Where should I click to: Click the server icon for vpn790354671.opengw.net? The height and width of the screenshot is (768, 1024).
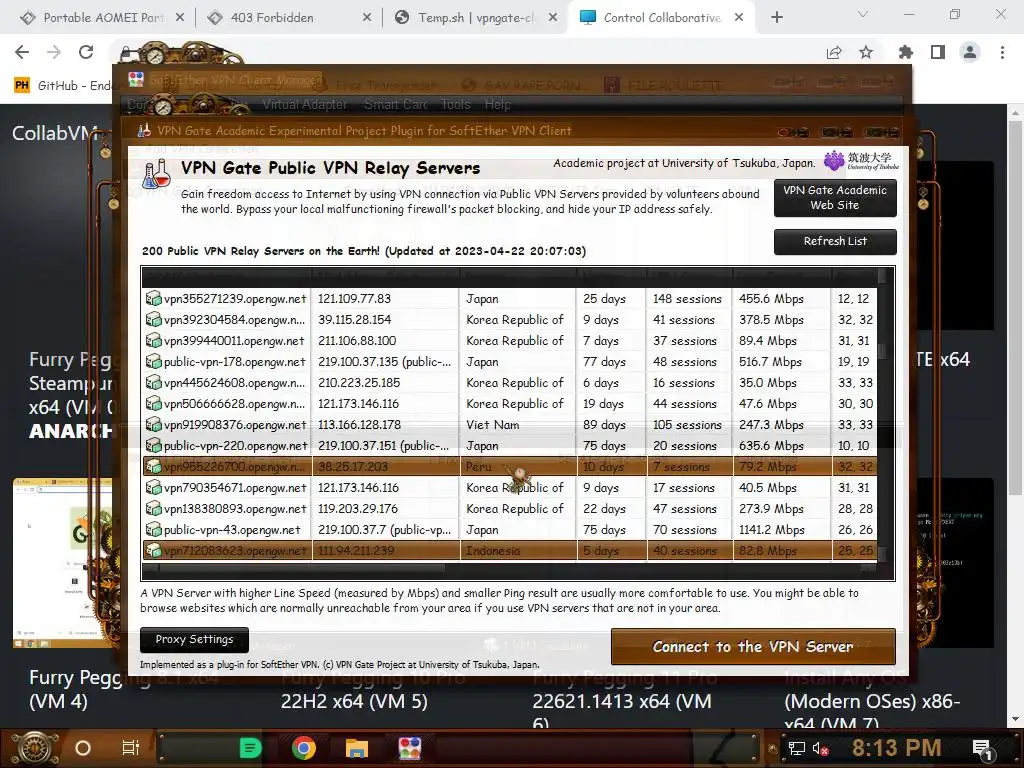(153, 487)
